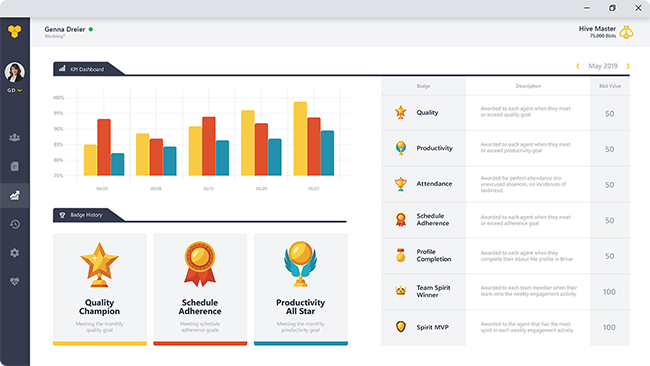650x366 pixels.
Task: Click the Hive Master bee icon
Action: [x=626, y=32]
